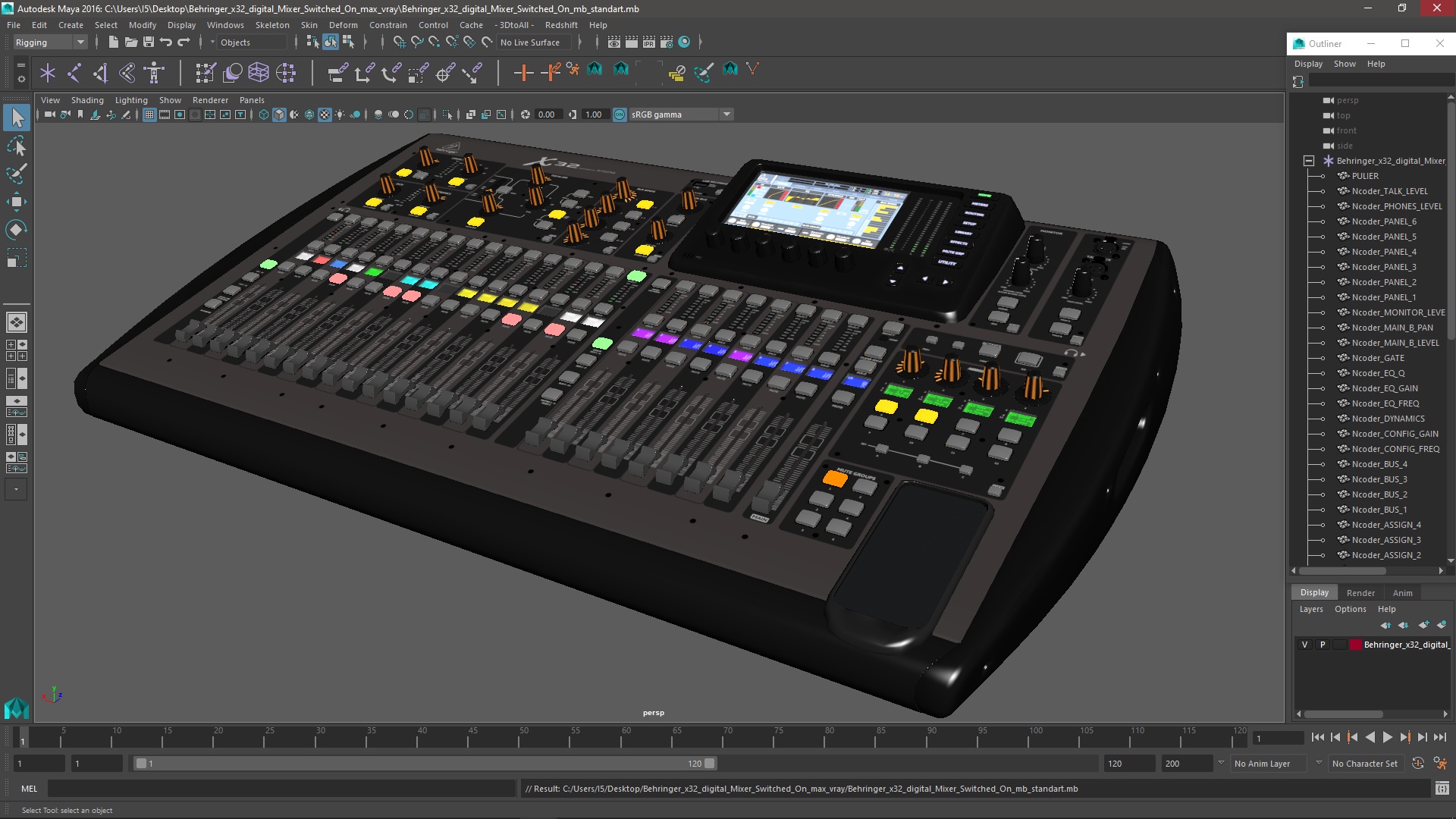Open the Script Editor icon
1456x819 pixels.
coord(1442,789)
